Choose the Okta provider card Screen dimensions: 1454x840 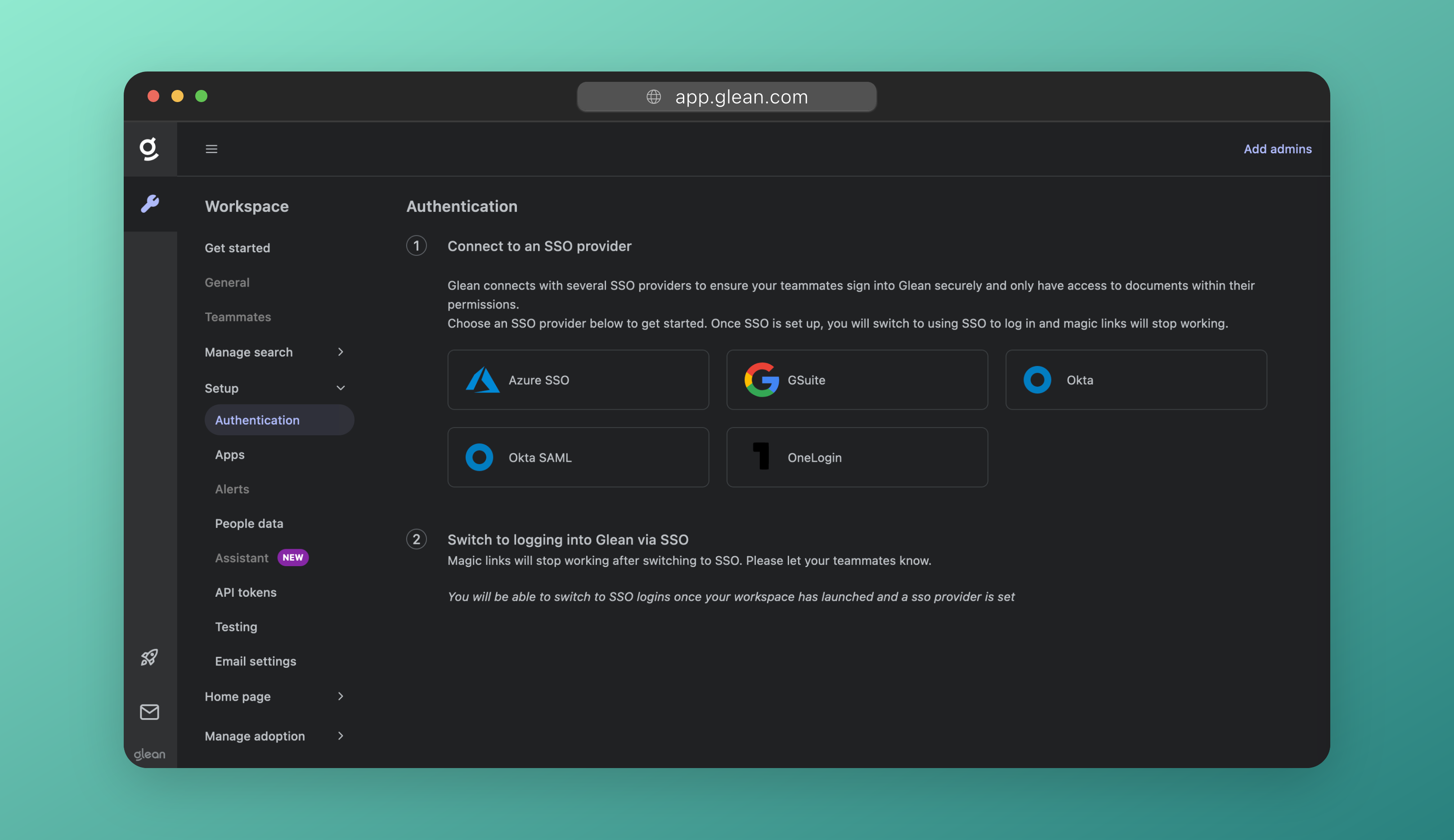(x=1135, y=380)
